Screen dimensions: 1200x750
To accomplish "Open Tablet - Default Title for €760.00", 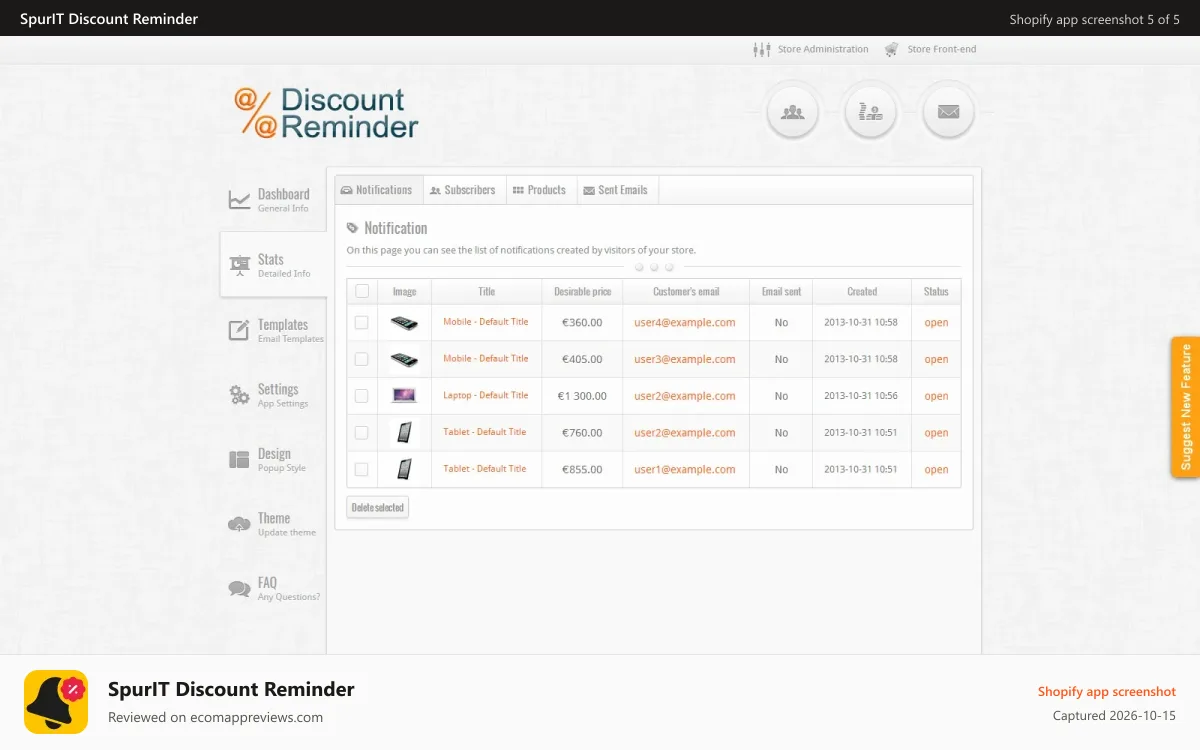I will 485,432.
